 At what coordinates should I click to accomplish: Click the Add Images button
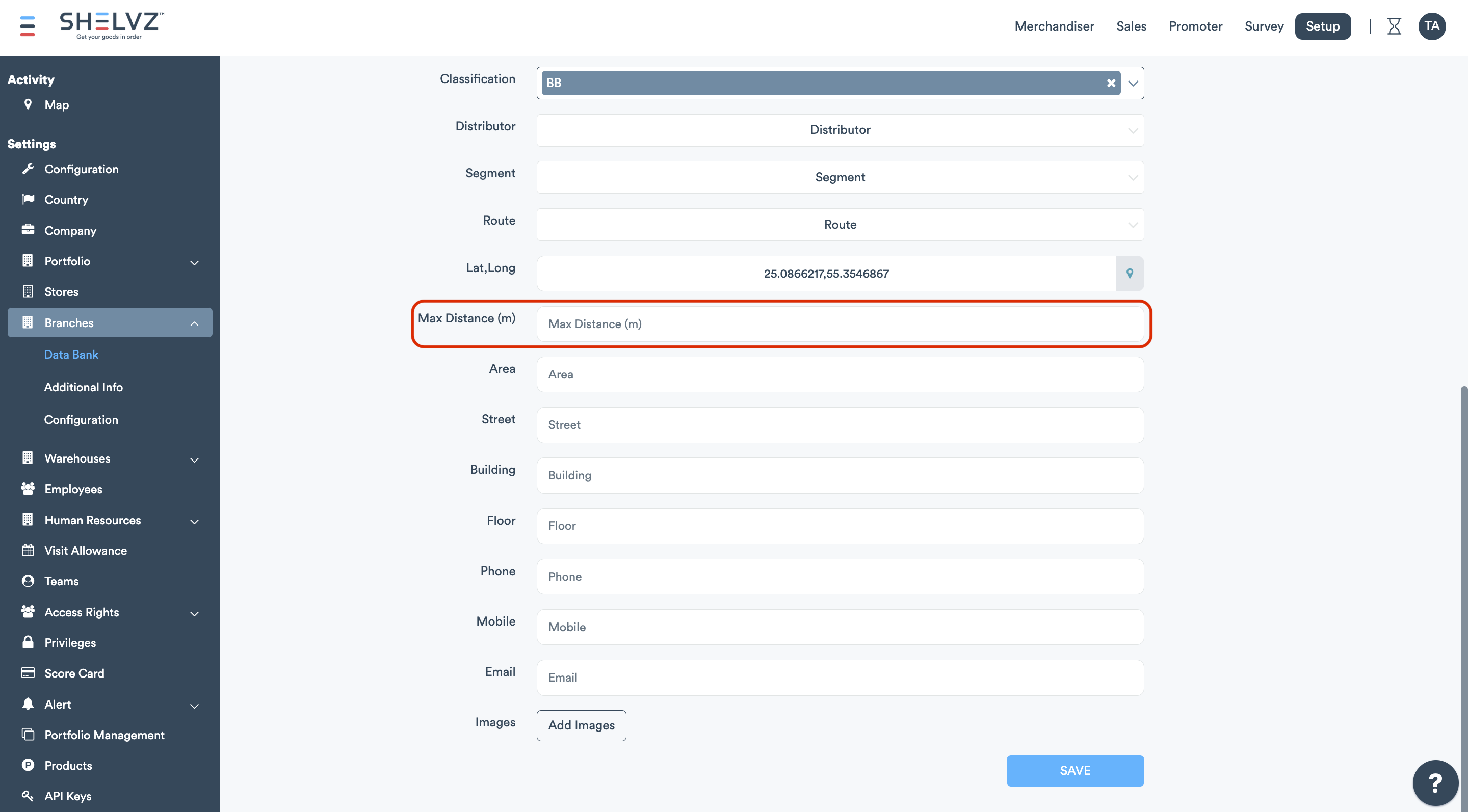[x=581, y=725]
